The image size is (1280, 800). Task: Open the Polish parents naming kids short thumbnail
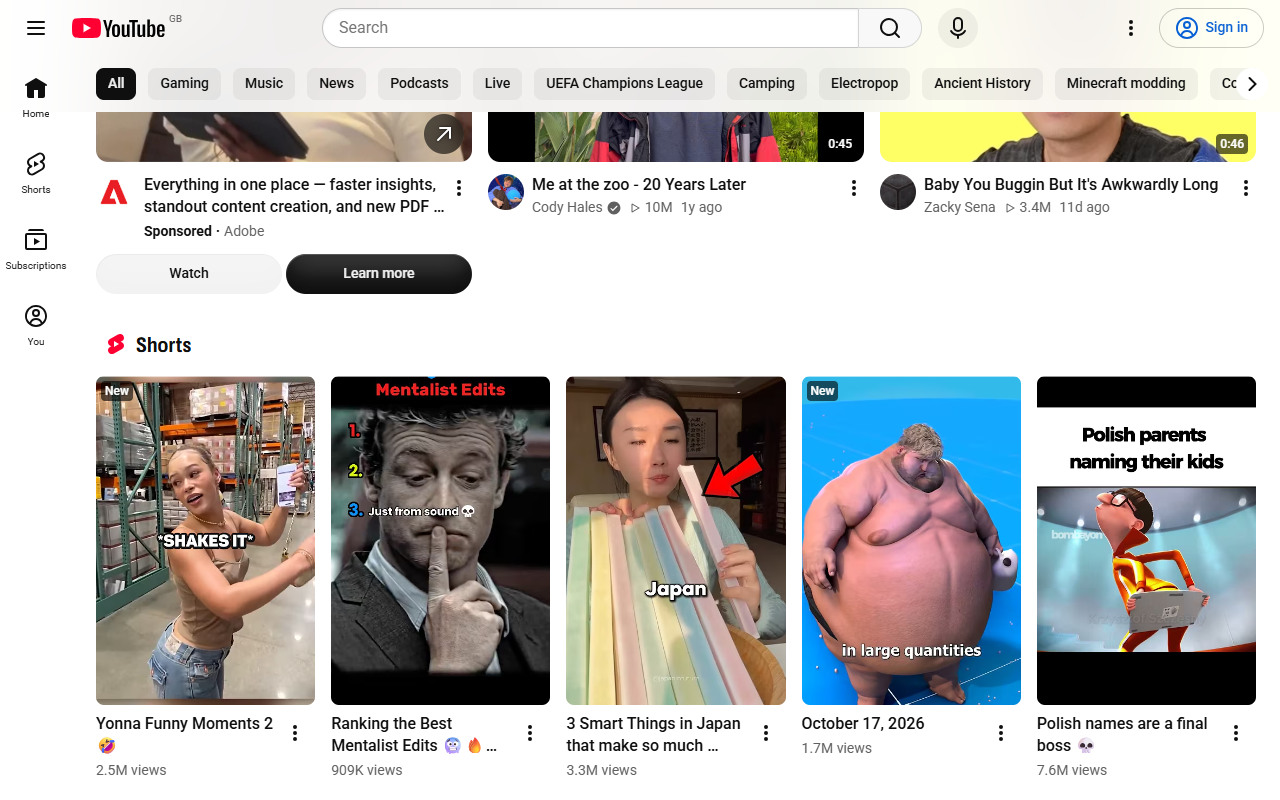1146,541
